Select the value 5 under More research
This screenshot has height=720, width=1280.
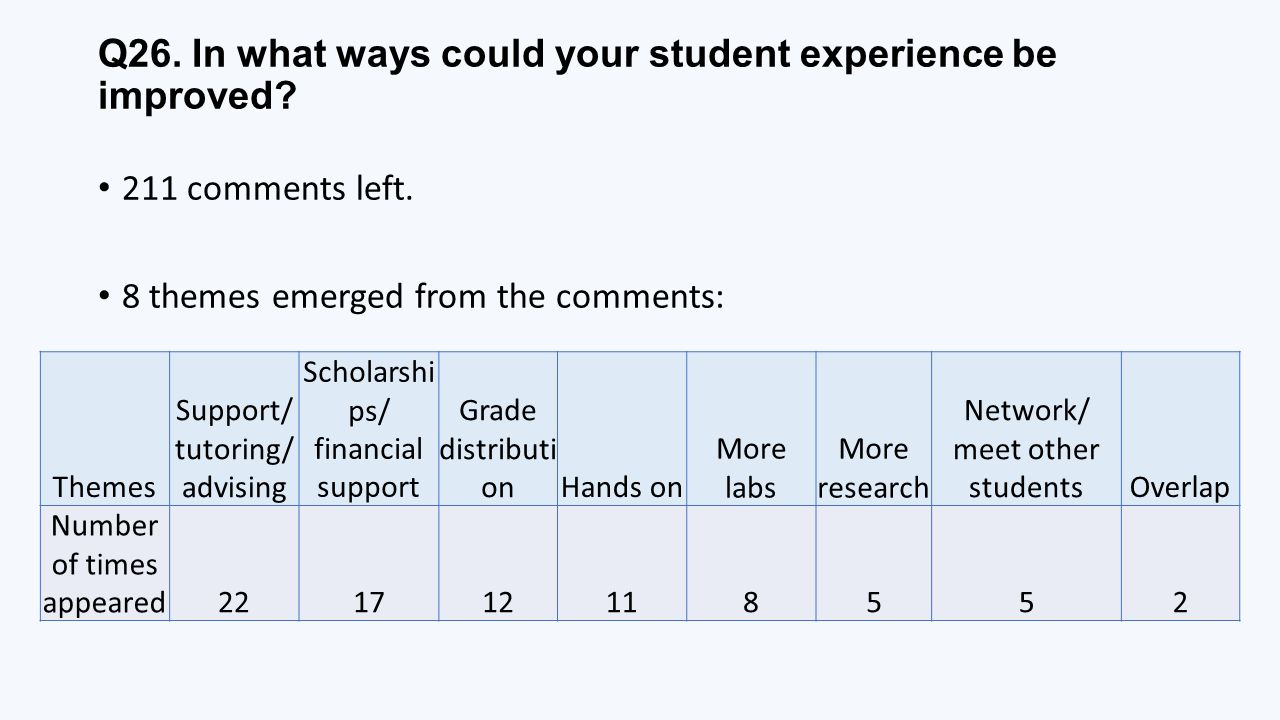pyautogui.click(x=874, y=563)
